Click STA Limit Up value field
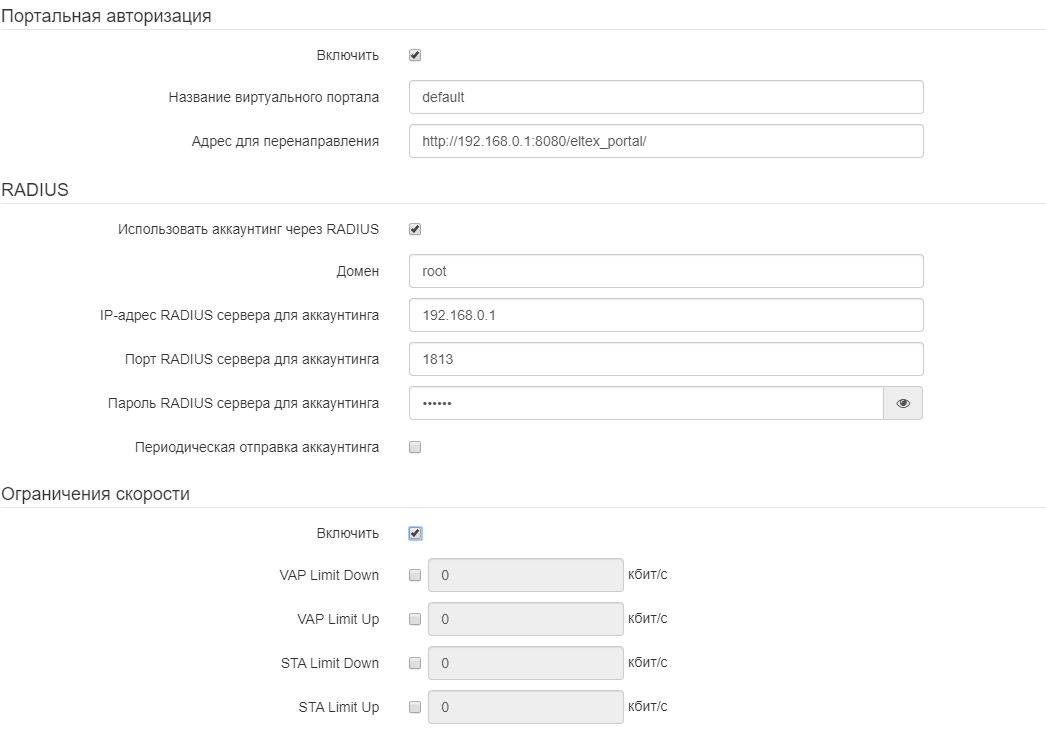1046x739 pixels. [526, 707]
